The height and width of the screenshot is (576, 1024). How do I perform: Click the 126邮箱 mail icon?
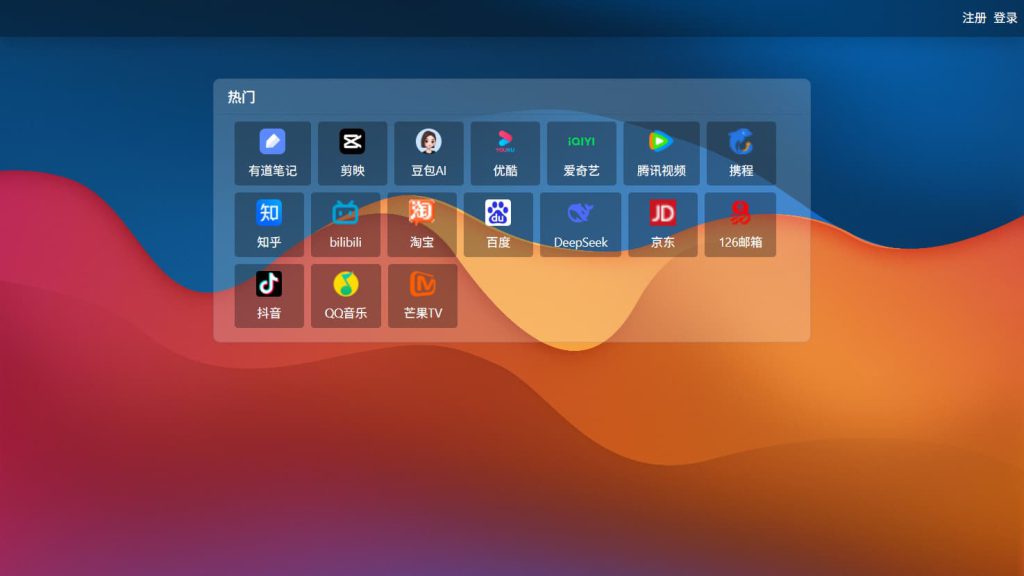click(x=740, y=214)
